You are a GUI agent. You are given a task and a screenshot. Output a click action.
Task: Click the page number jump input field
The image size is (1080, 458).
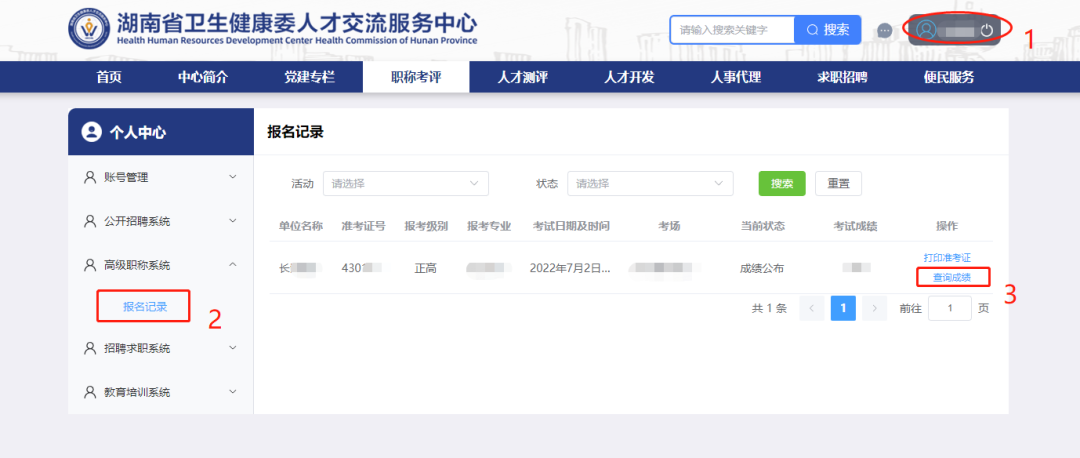(x=949, y=308)
